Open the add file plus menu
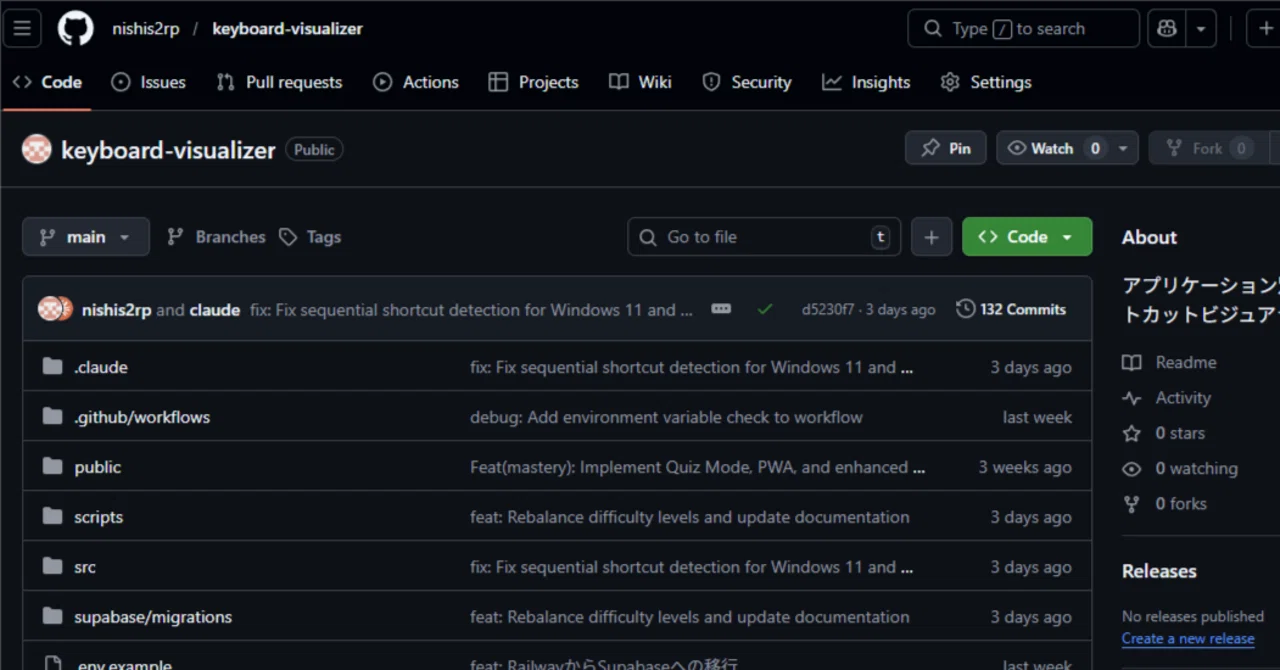The image size is (1280, 670). [x=931, y=237]
